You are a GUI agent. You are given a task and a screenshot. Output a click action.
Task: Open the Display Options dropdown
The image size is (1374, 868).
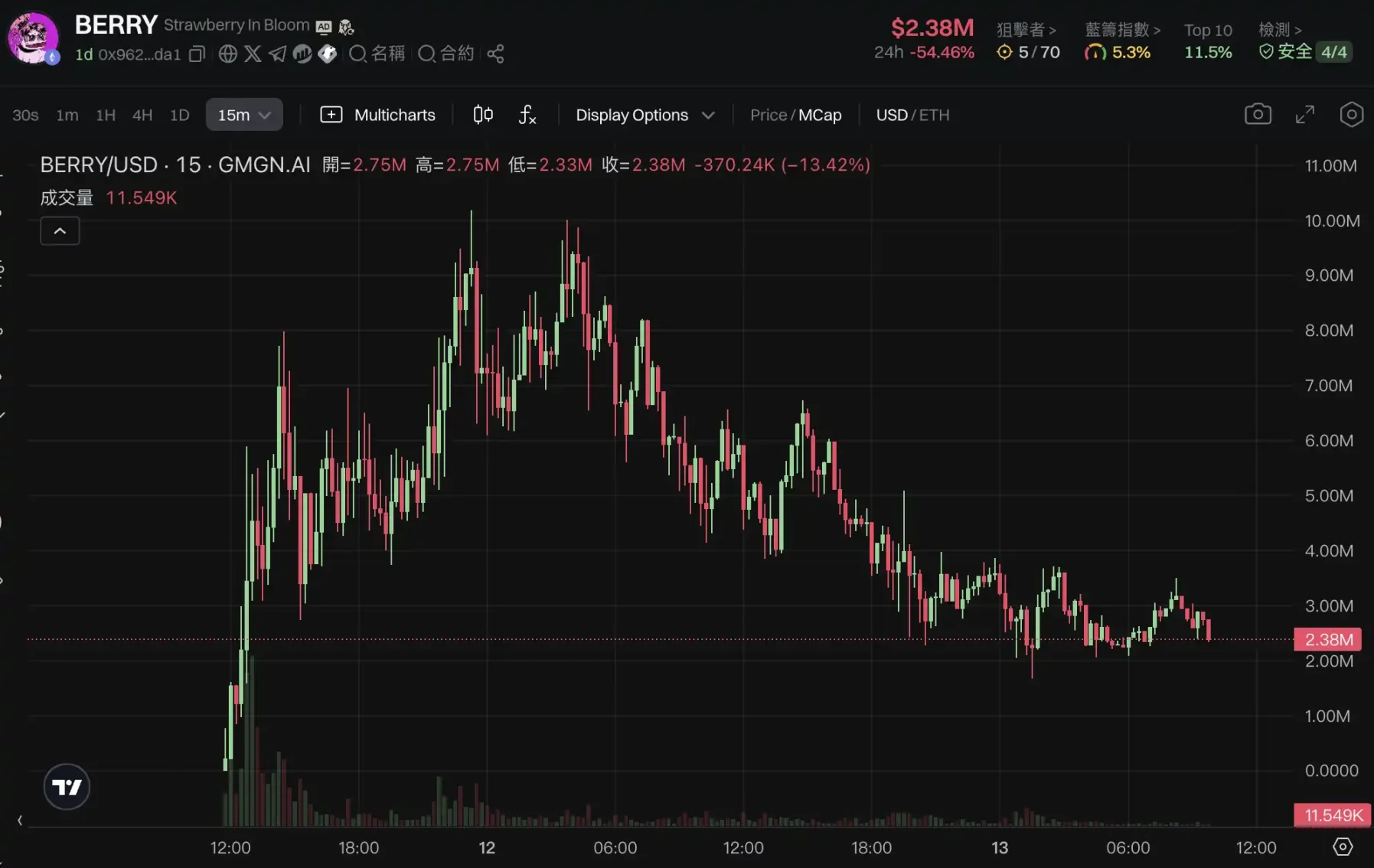[644, 115]
